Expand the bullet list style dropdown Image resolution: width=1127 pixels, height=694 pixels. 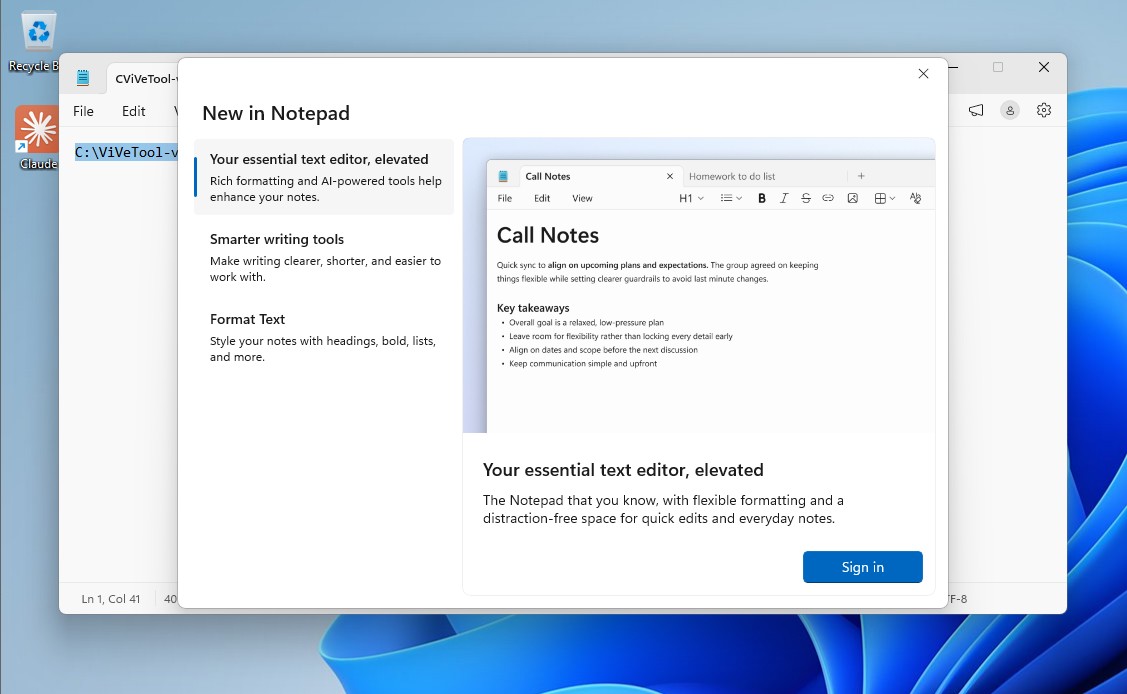coord(729,198)
